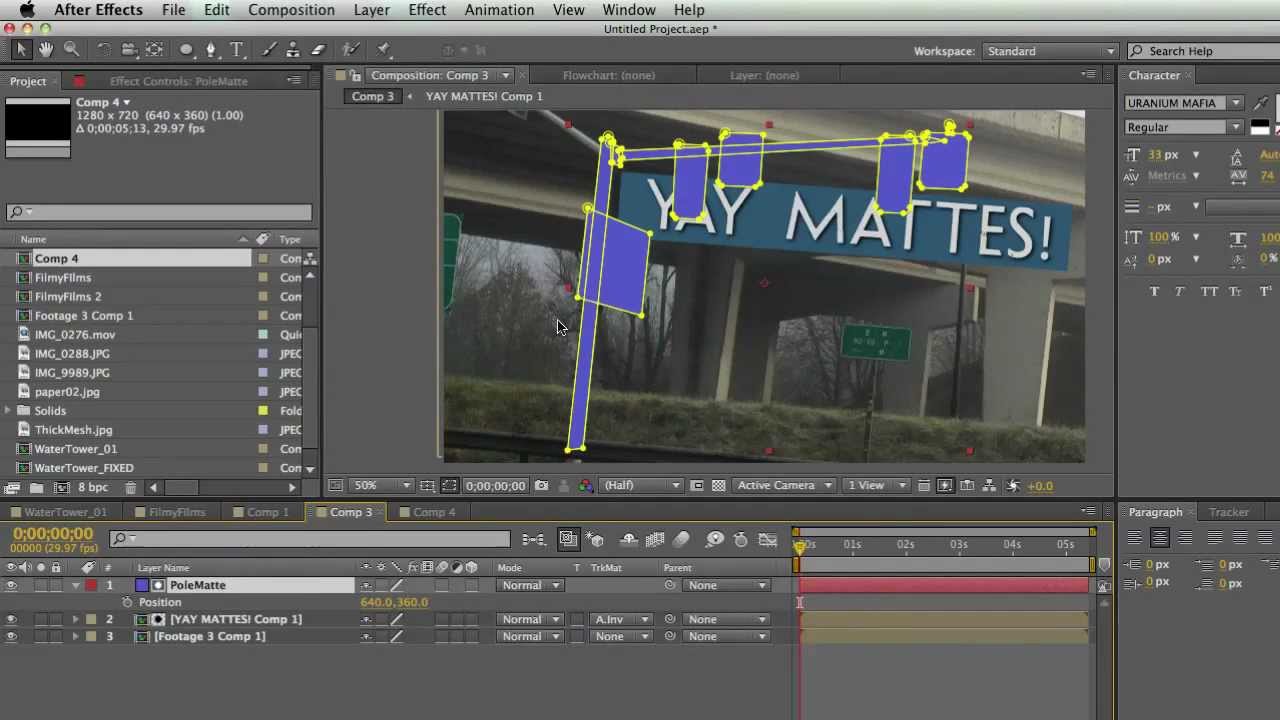Select the Unified Camera tool
1280x720 pixels.
click(x=129, y=50)
